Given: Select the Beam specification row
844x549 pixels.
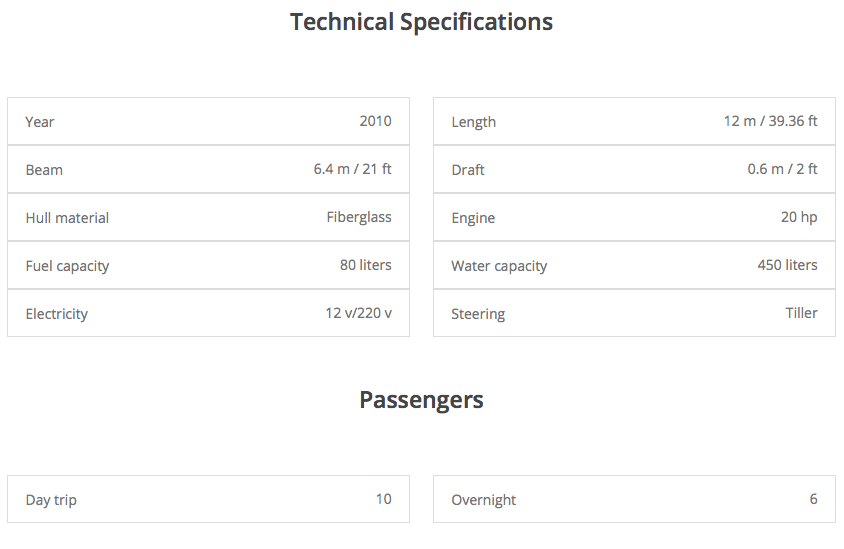Looking at the screenshot, I should coord(208,170).
